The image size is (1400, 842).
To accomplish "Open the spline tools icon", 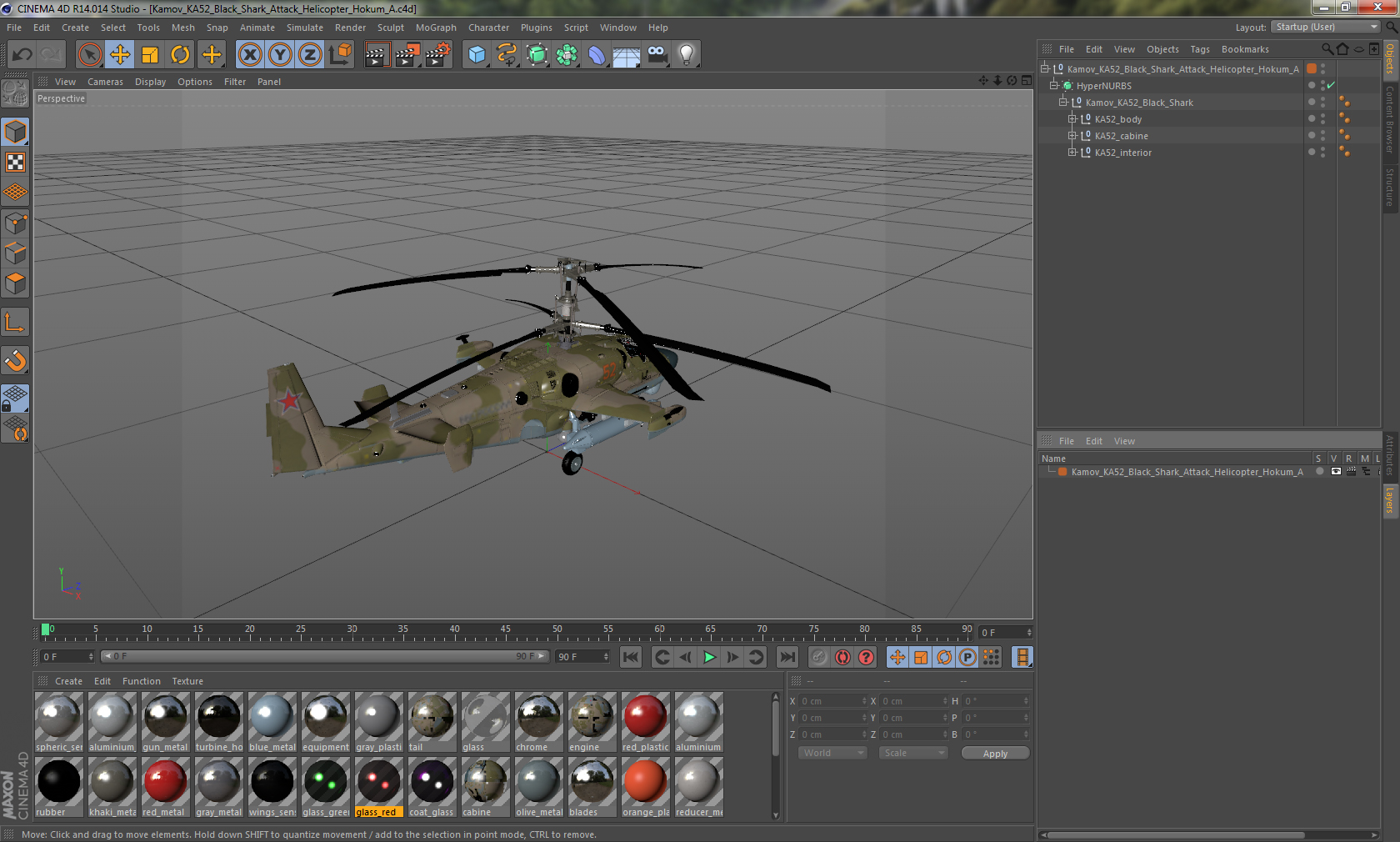I will coord(507,55).
